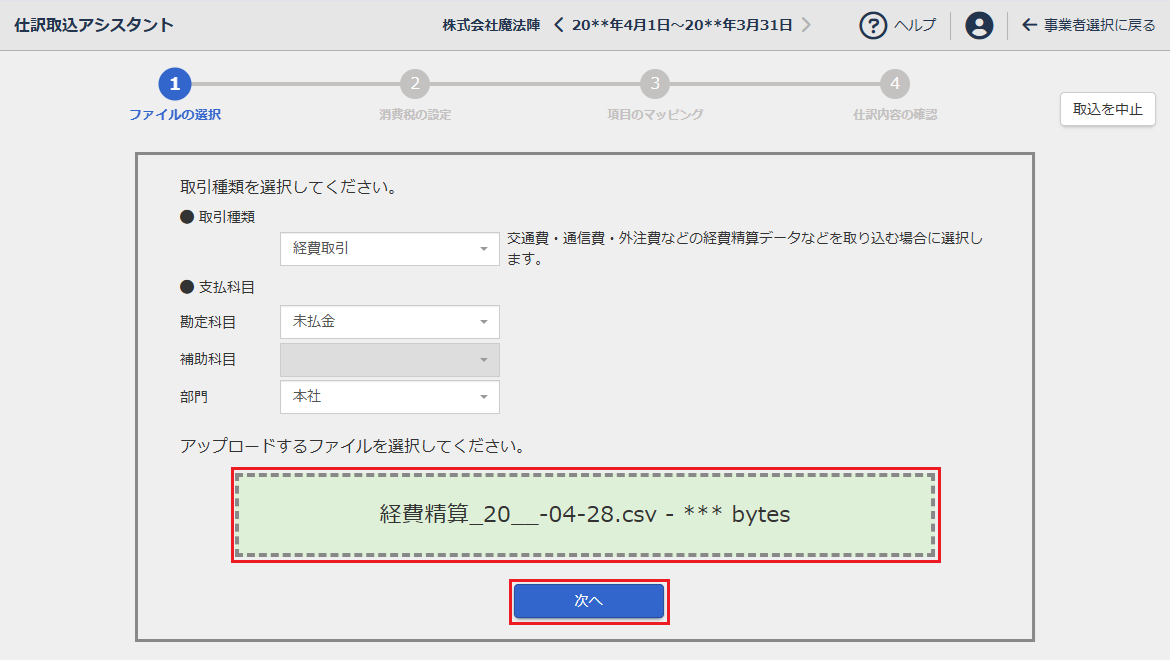Open the user account profile icon
Viewport: 1170px width, 660px height.
tap(979, 25)
